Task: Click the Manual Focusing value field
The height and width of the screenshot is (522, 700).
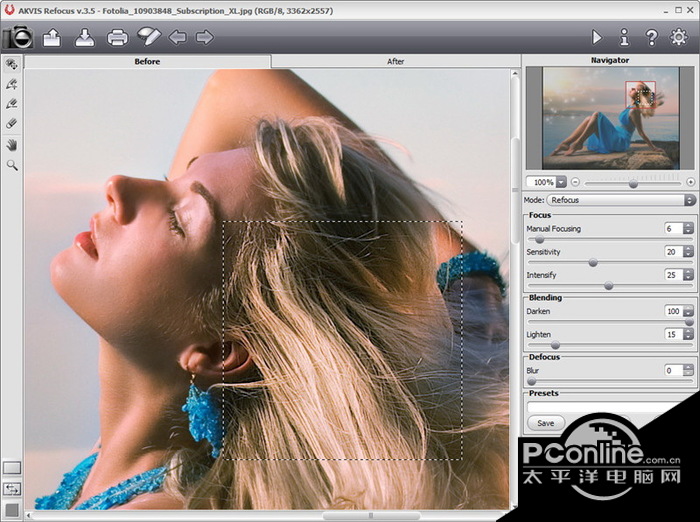Action: [x=673, y=229]
